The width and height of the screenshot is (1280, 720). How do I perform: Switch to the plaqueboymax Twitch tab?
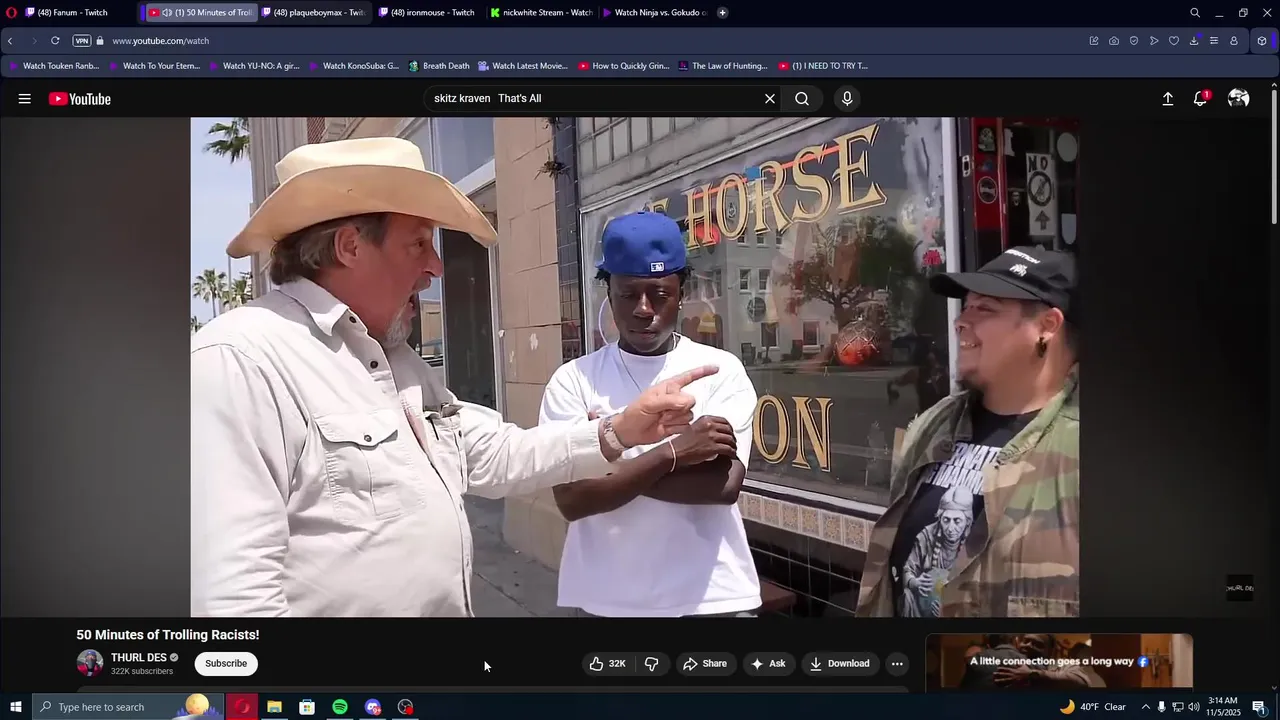coord(313,13)
